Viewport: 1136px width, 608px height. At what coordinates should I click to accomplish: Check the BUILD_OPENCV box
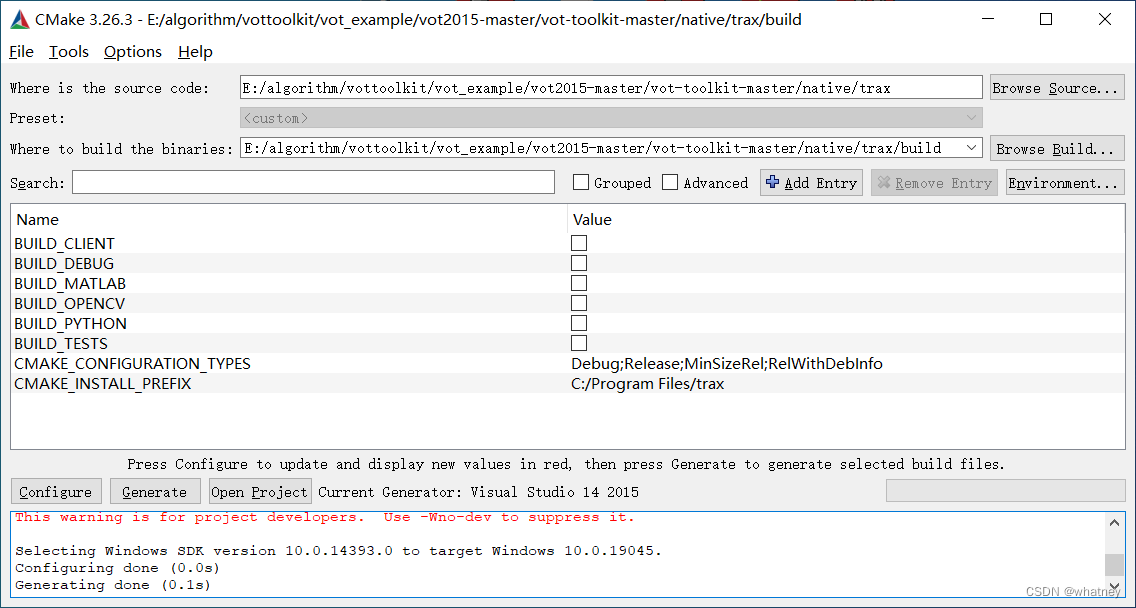click(x=579, y=303)
